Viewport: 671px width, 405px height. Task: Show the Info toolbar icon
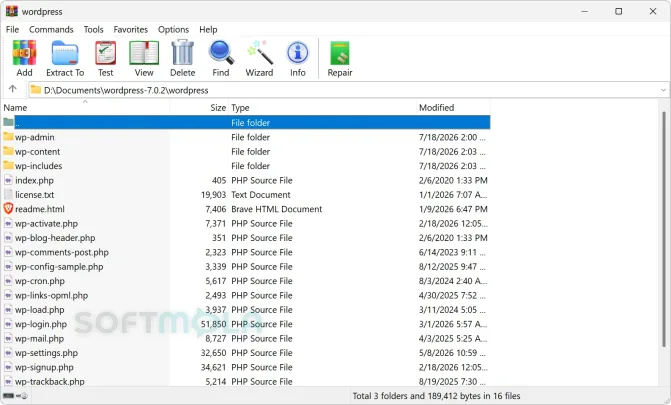(x=298, y=53)
